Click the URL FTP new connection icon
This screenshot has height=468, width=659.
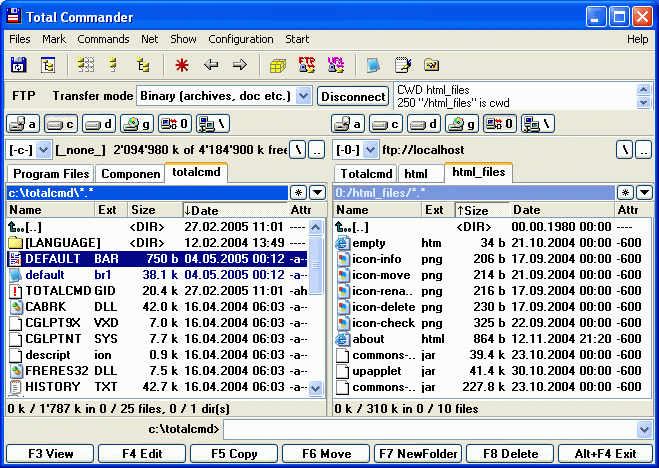point(336,65)
